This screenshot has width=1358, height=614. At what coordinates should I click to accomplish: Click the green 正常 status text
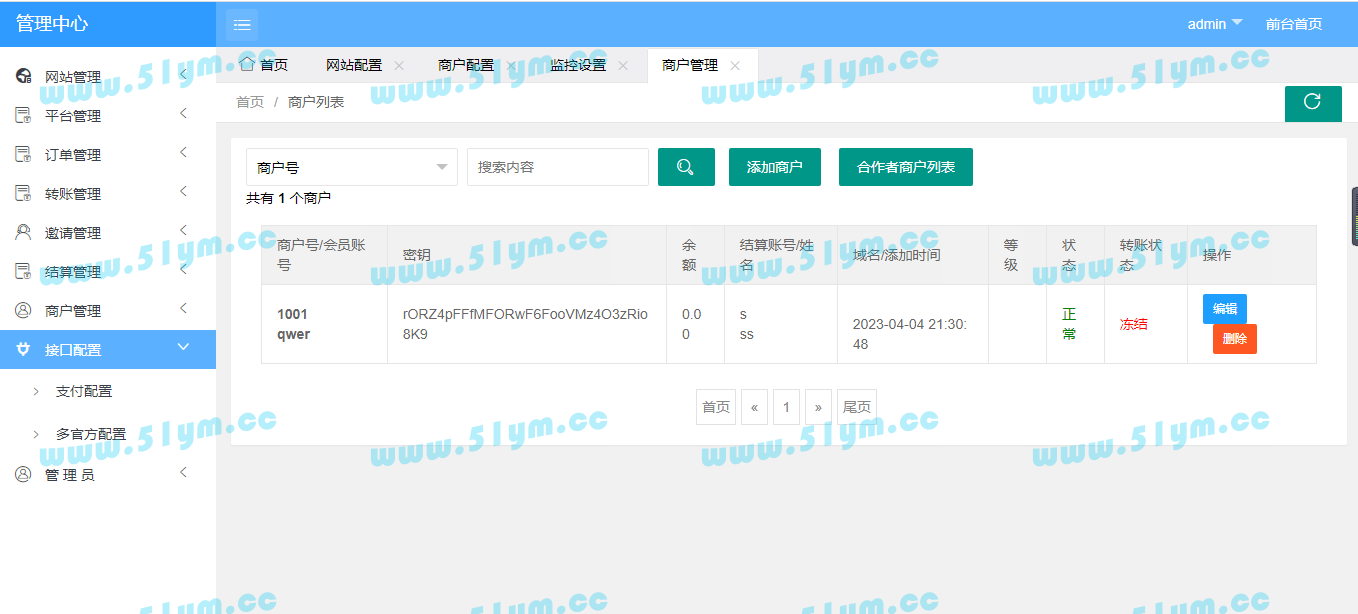pos(1069,324)
